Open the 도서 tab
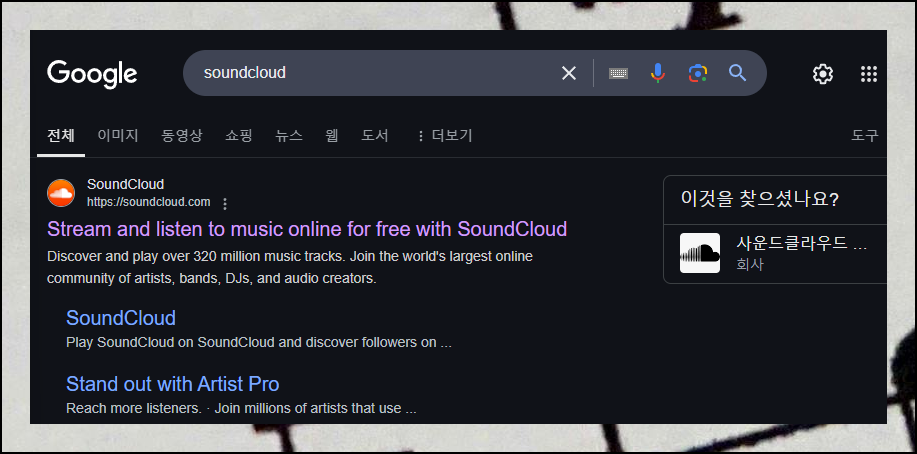 [375, 136]
